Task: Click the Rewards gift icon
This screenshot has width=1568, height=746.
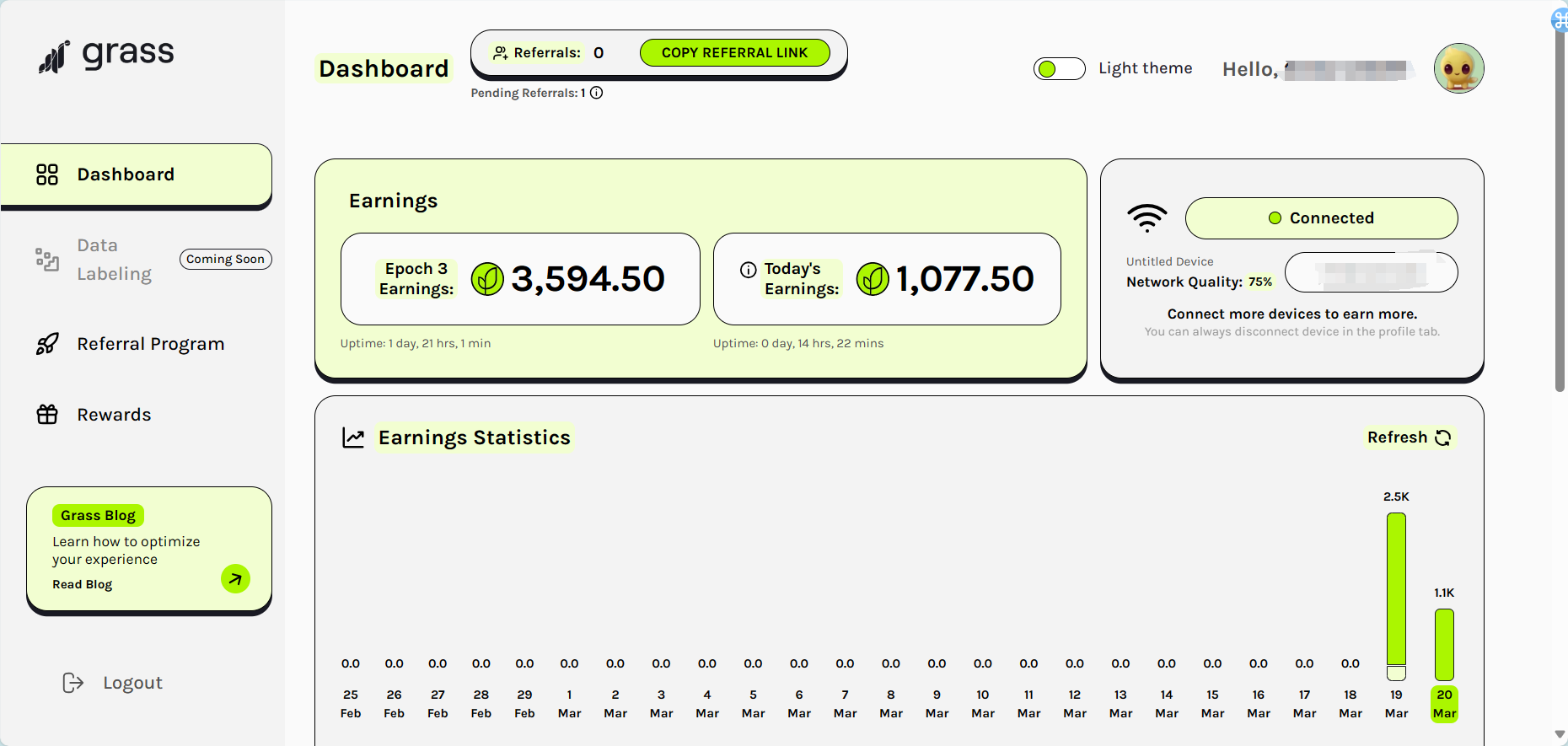Action: click(x=47, y=415)
